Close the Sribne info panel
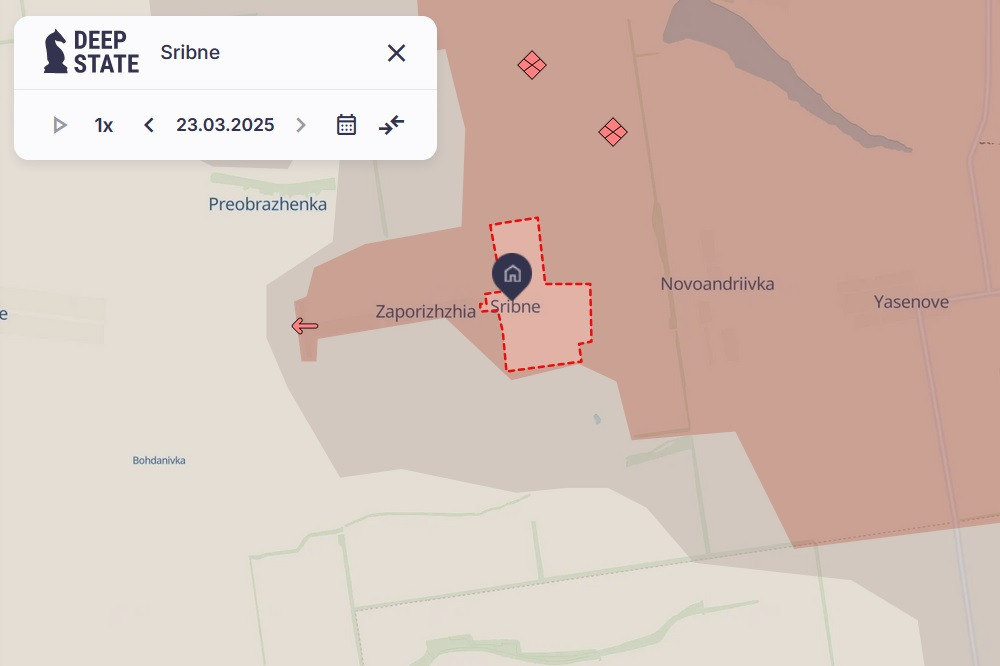Viewport: 1000px width, 666px height. 396,53
